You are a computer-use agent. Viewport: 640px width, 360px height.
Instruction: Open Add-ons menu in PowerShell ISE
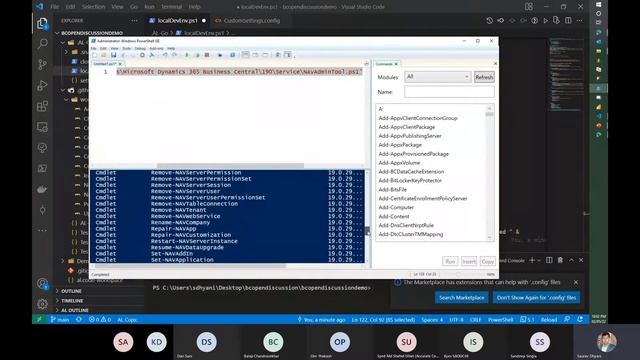[x=156, y=49]
